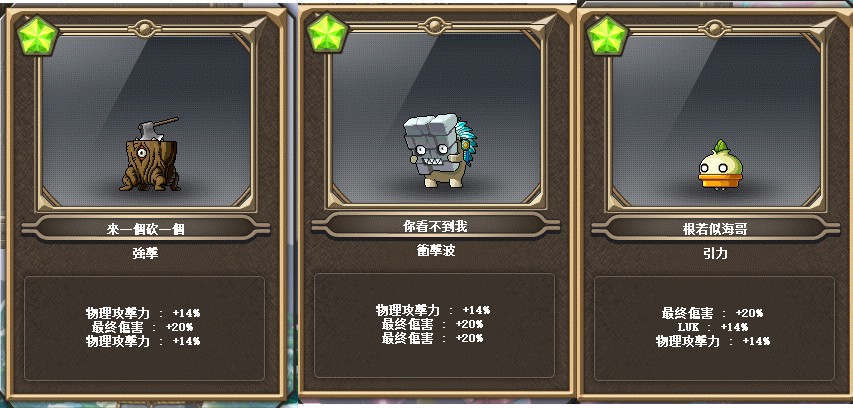Select the stone golem monster with feathers
The height and width of the screenshot is (408, 853).
point(440,150)
